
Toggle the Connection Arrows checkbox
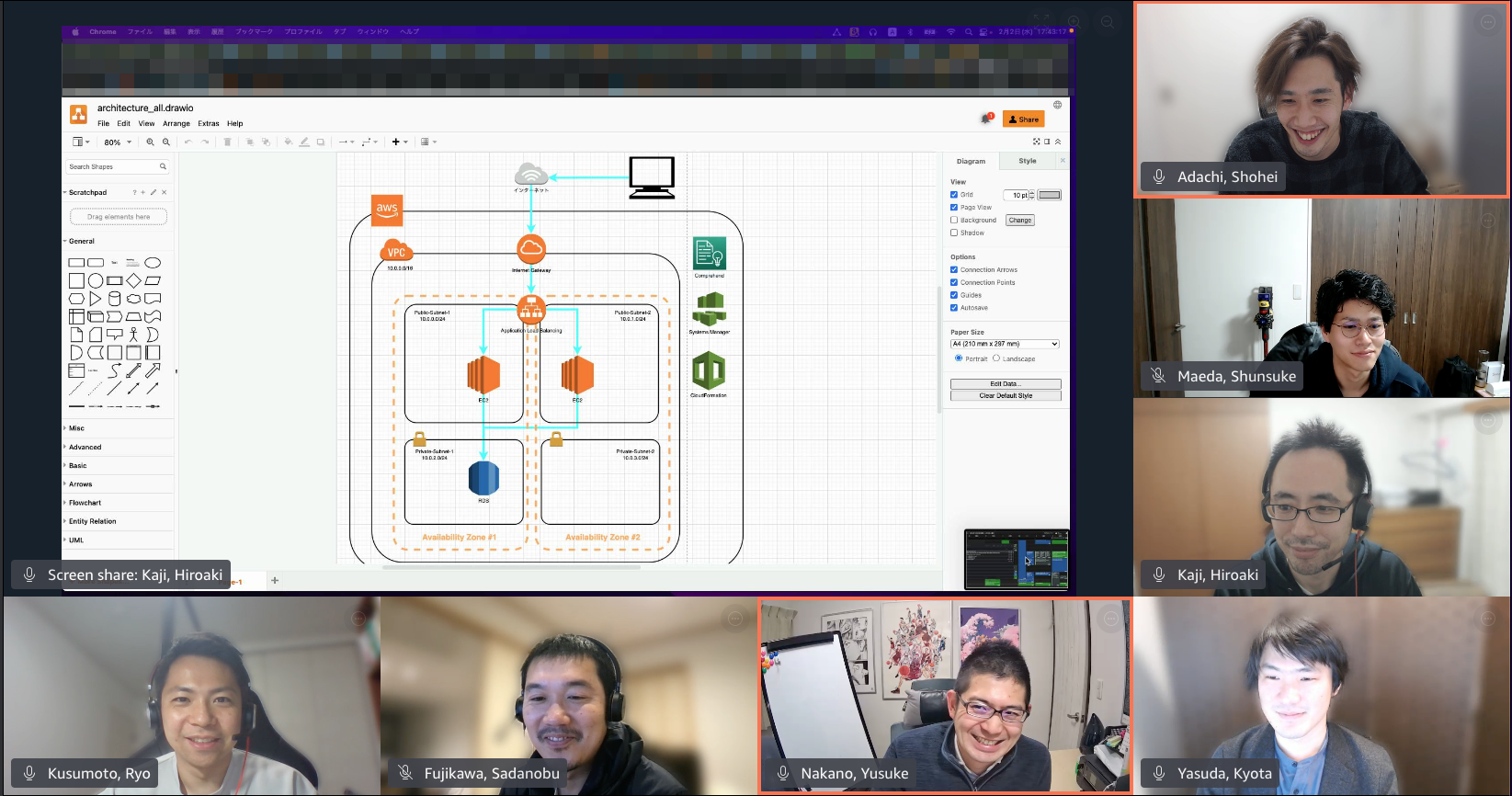click(x=954, y=270)
